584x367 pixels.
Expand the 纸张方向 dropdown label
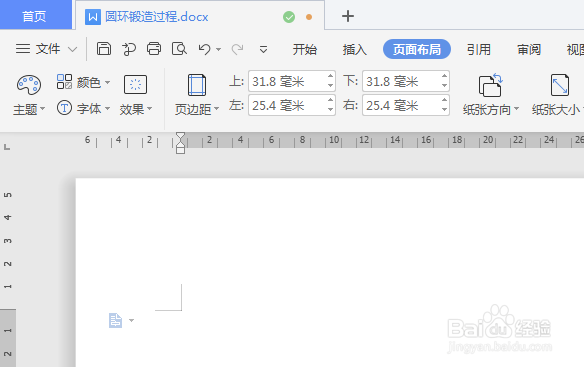pos(491,110)
